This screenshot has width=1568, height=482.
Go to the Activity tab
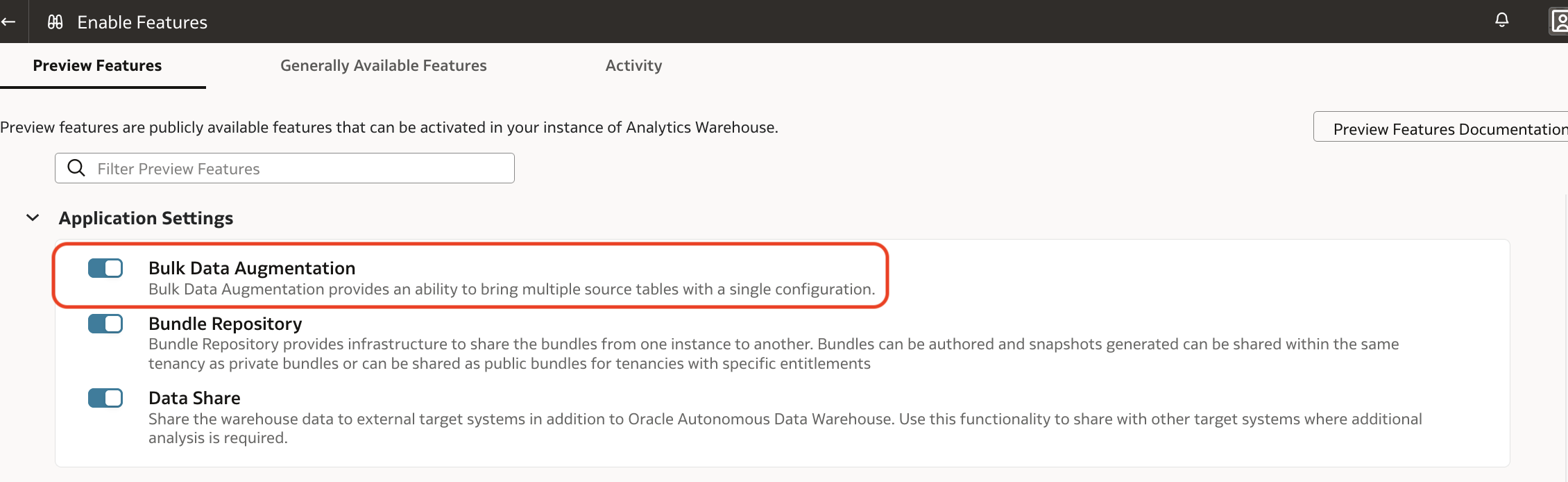[x=633, y=65]
